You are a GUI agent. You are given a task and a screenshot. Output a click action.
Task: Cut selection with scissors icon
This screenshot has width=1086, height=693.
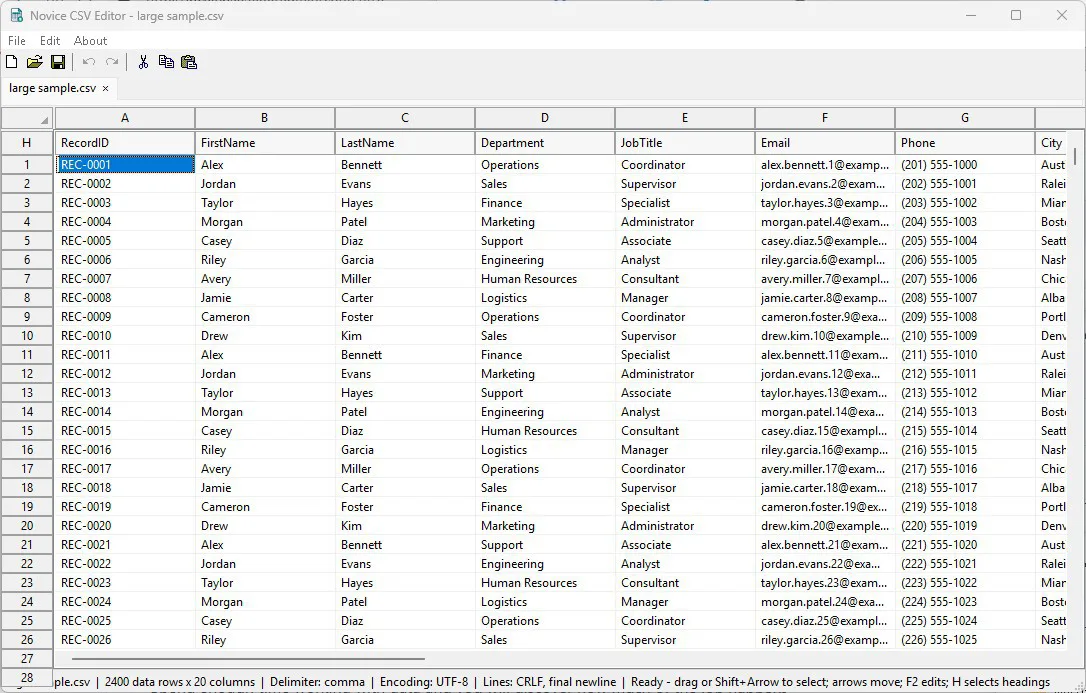click(x=143, y=62)
